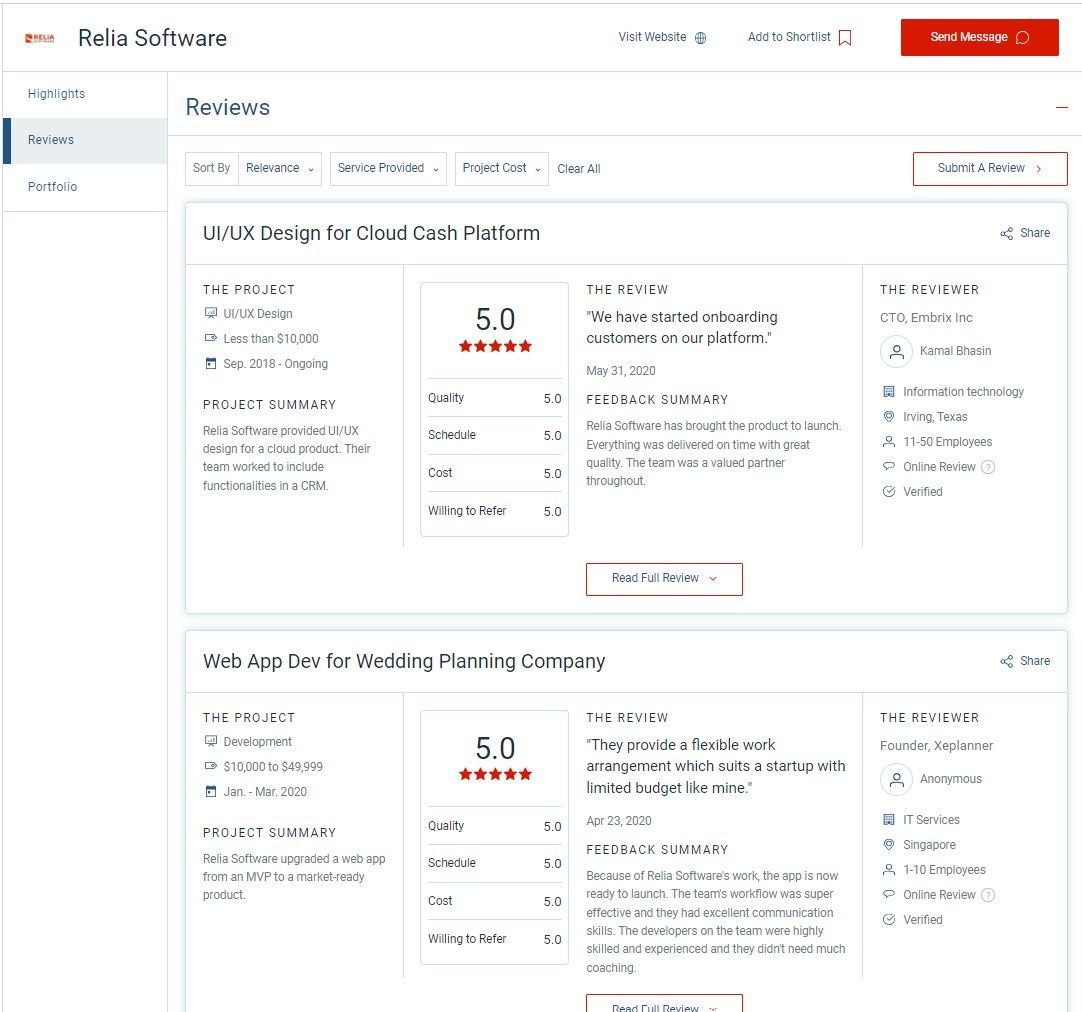
Task: Open the Project Cost filter dropdown
Action: (502, 169)
